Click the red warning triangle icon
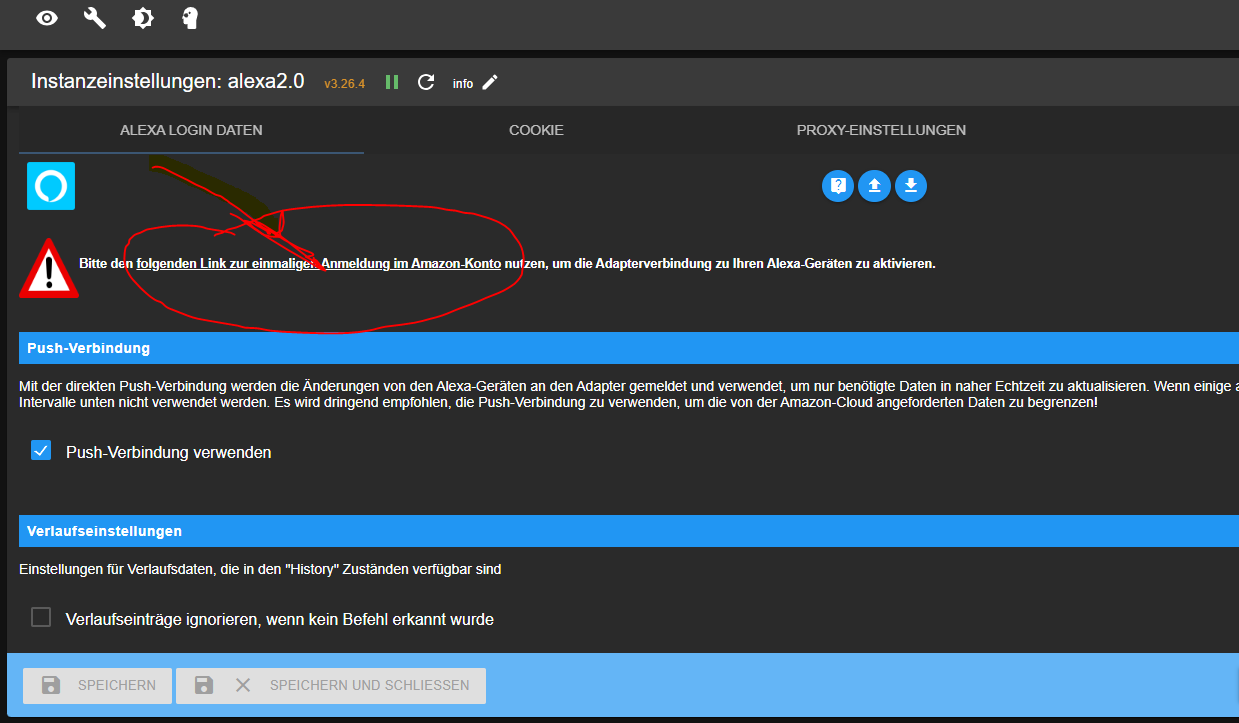1239x723 pixels. pos(48,268)
